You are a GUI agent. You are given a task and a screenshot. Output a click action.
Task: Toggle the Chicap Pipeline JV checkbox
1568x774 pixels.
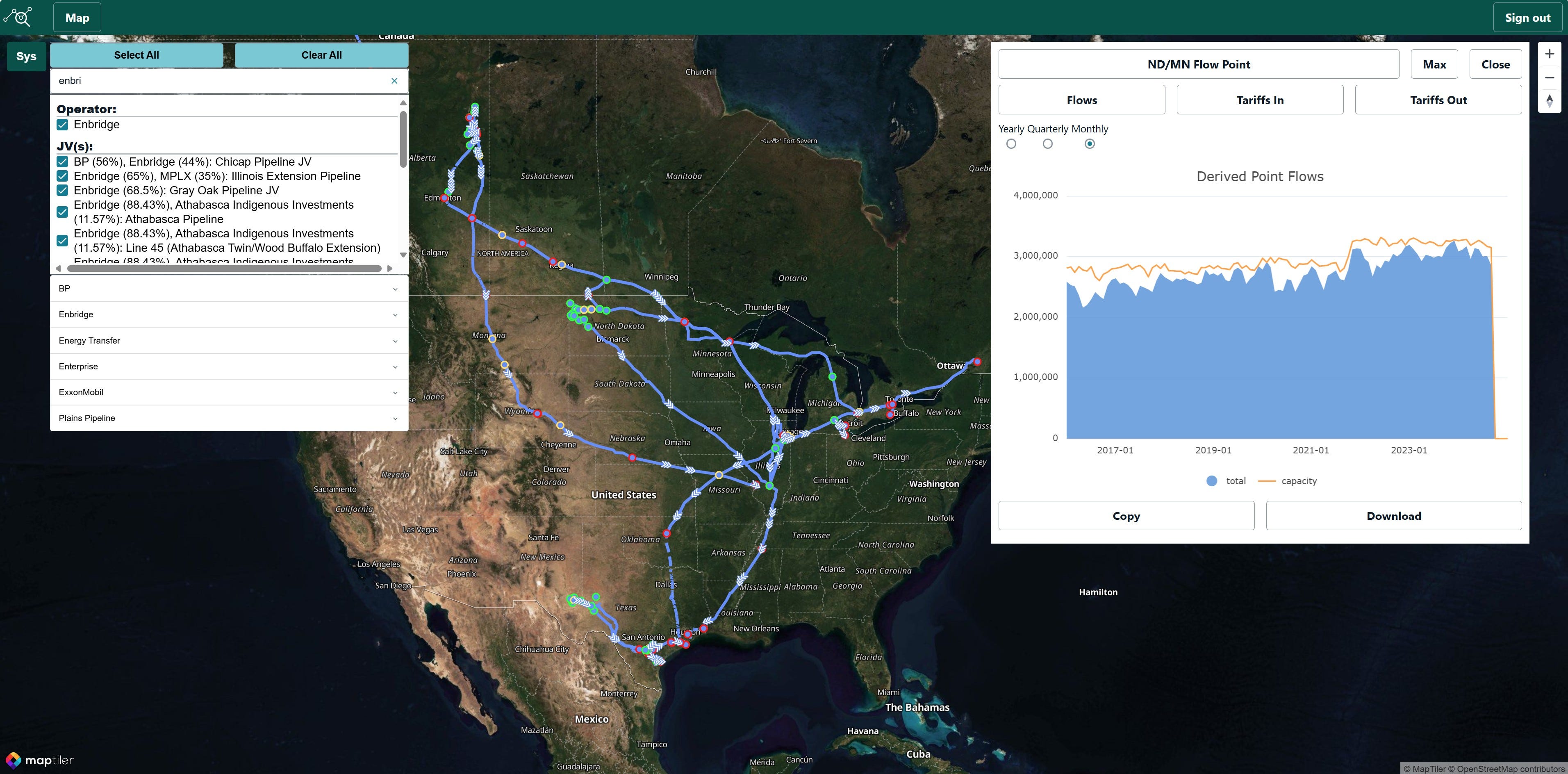point(62,162)
